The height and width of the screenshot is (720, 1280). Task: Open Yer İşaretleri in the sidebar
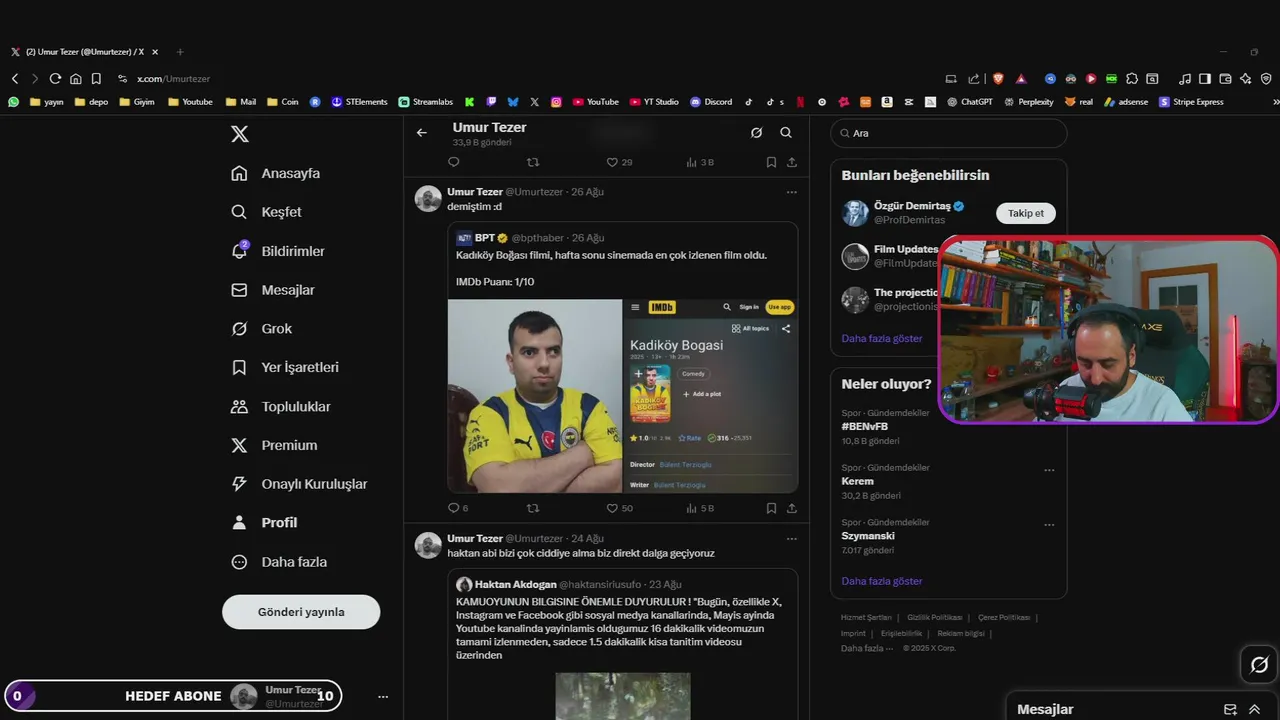tap(285, 367)
